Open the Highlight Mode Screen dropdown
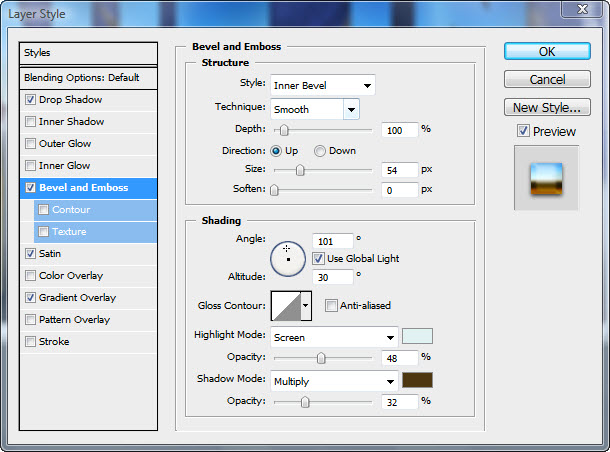610x452 pixels. 335,338
